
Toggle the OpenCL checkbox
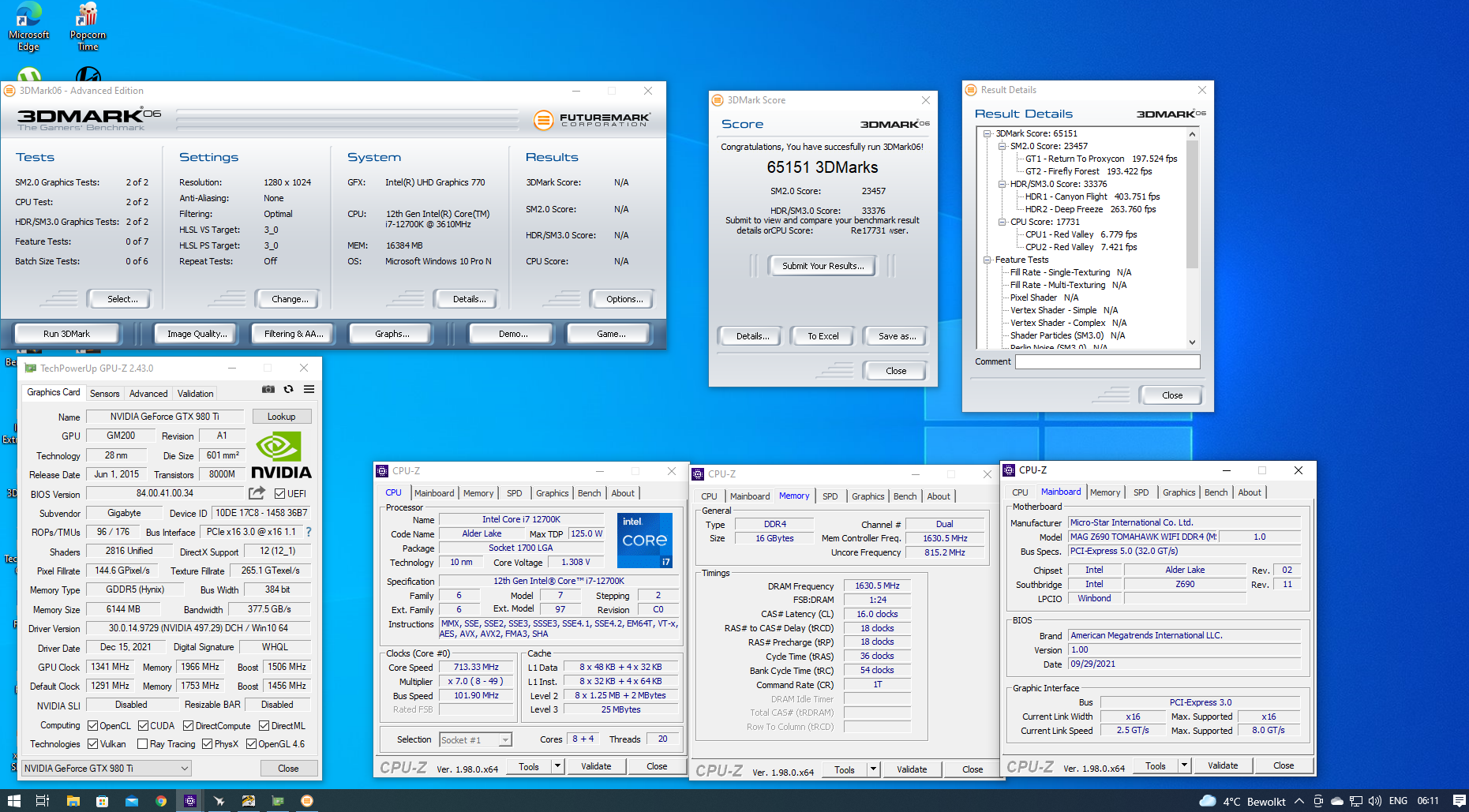92,726
